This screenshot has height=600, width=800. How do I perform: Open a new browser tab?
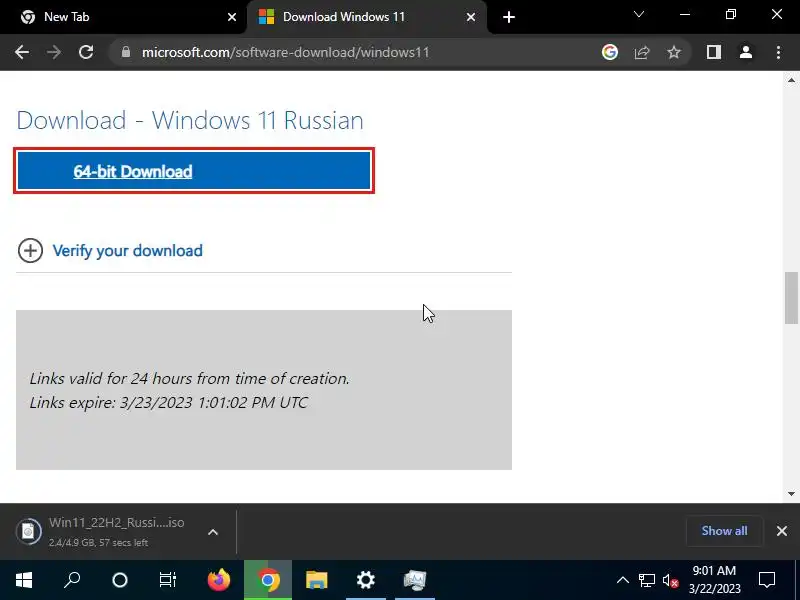509,17
